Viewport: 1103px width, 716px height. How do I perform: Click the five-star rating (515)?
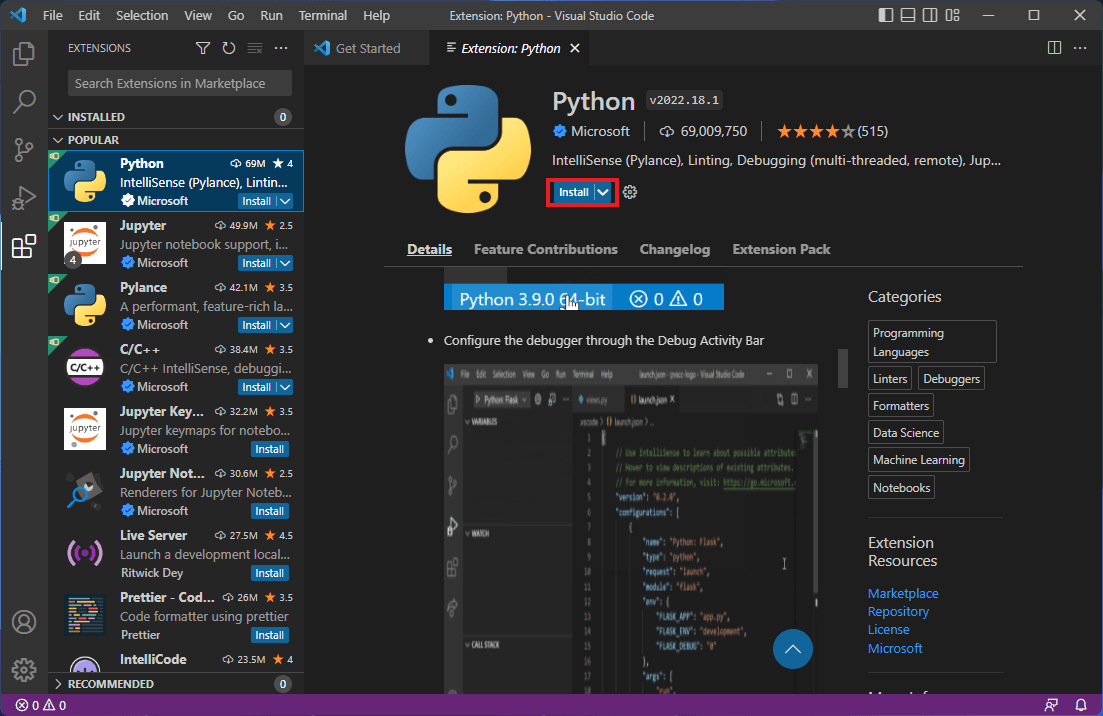[832, 131]
